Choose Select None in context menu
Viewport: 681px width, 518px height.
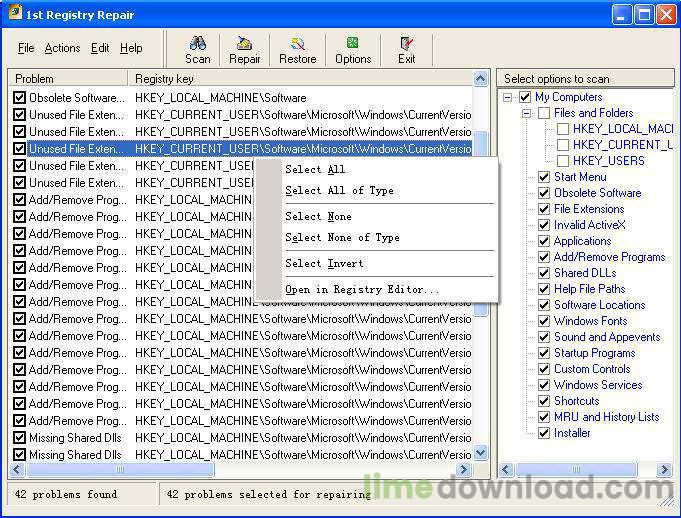[x=318, y=216]
